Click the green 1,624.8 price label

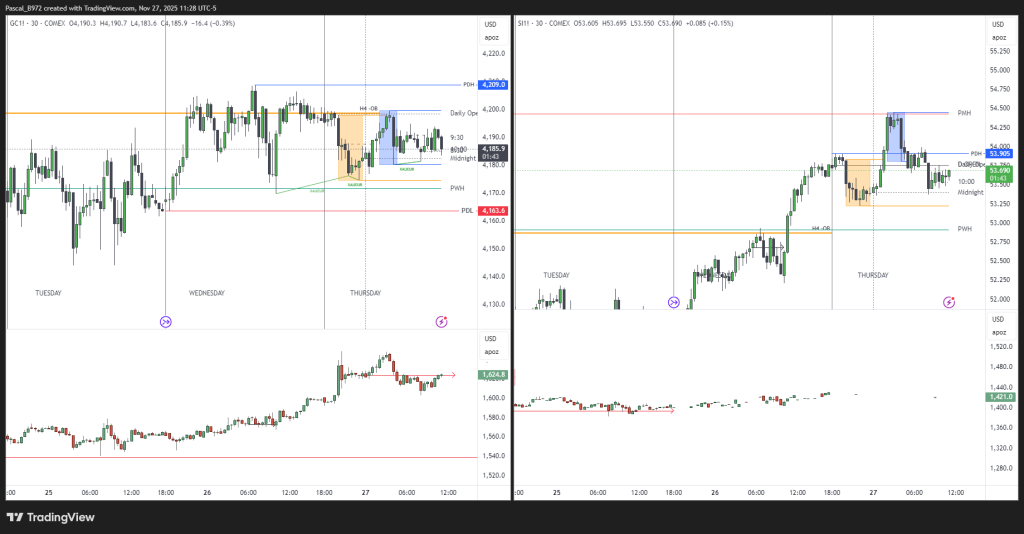[x=494, y=375]
